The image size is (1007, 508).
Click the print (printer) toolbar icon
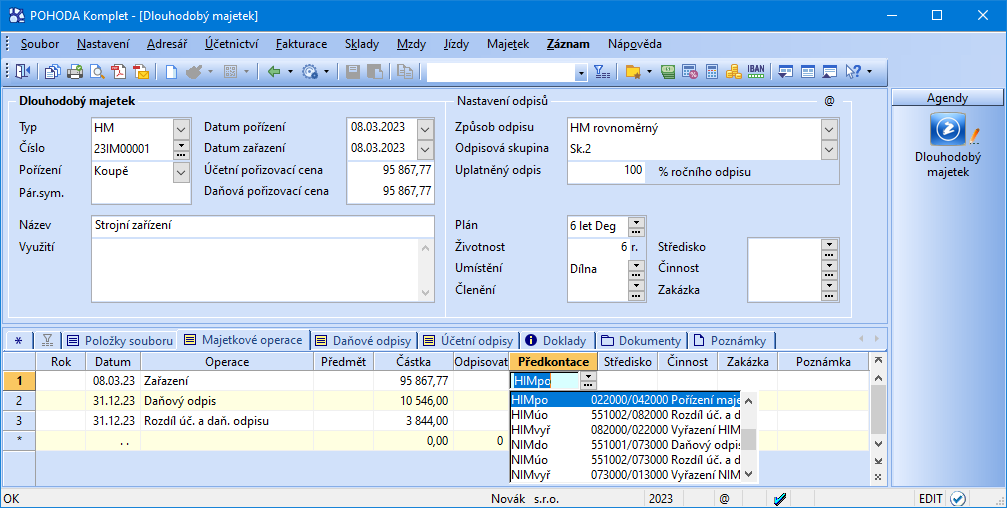pos(74,72)
